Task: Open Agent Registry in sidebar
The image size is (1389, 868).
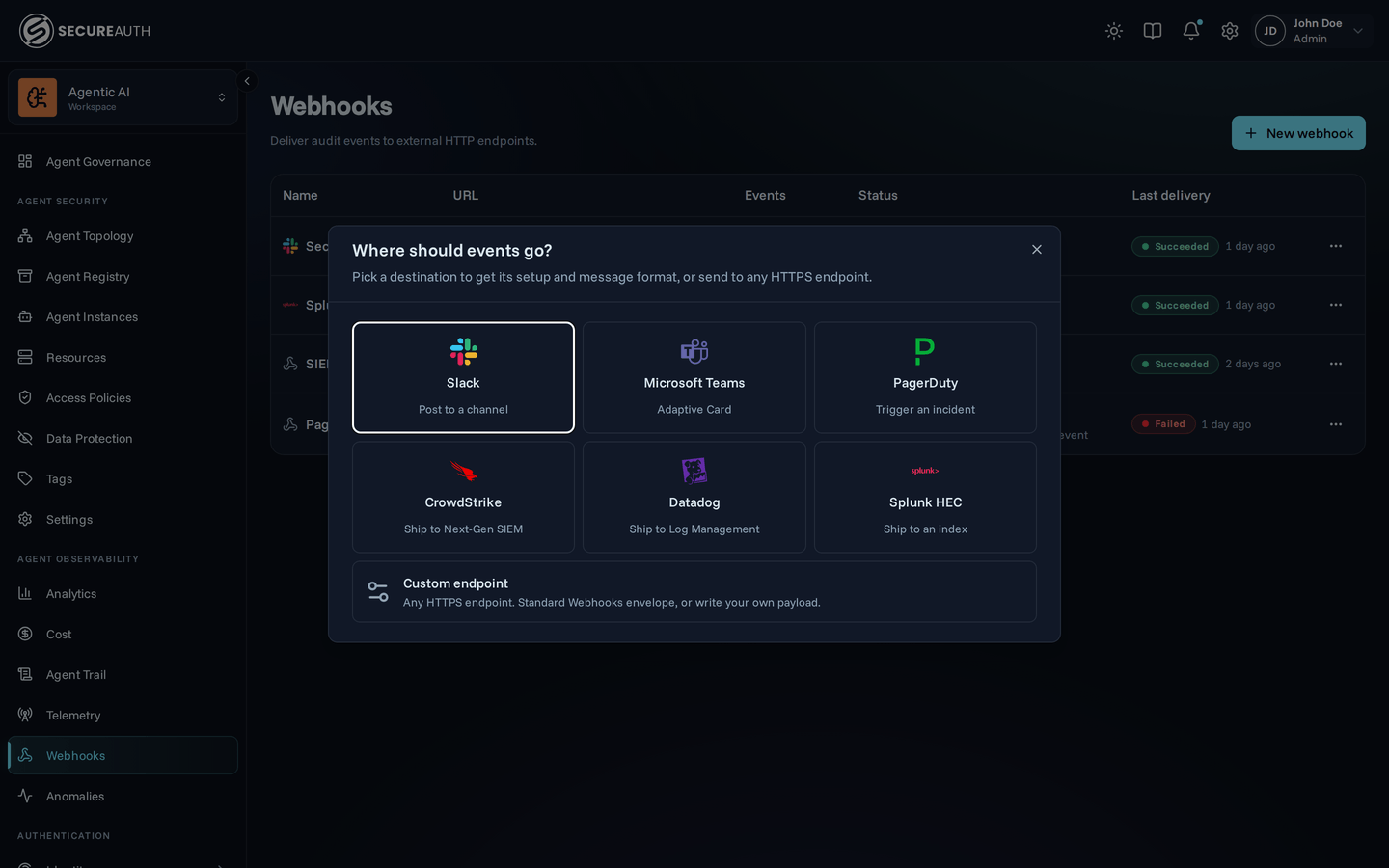Action: click(123, 276)
